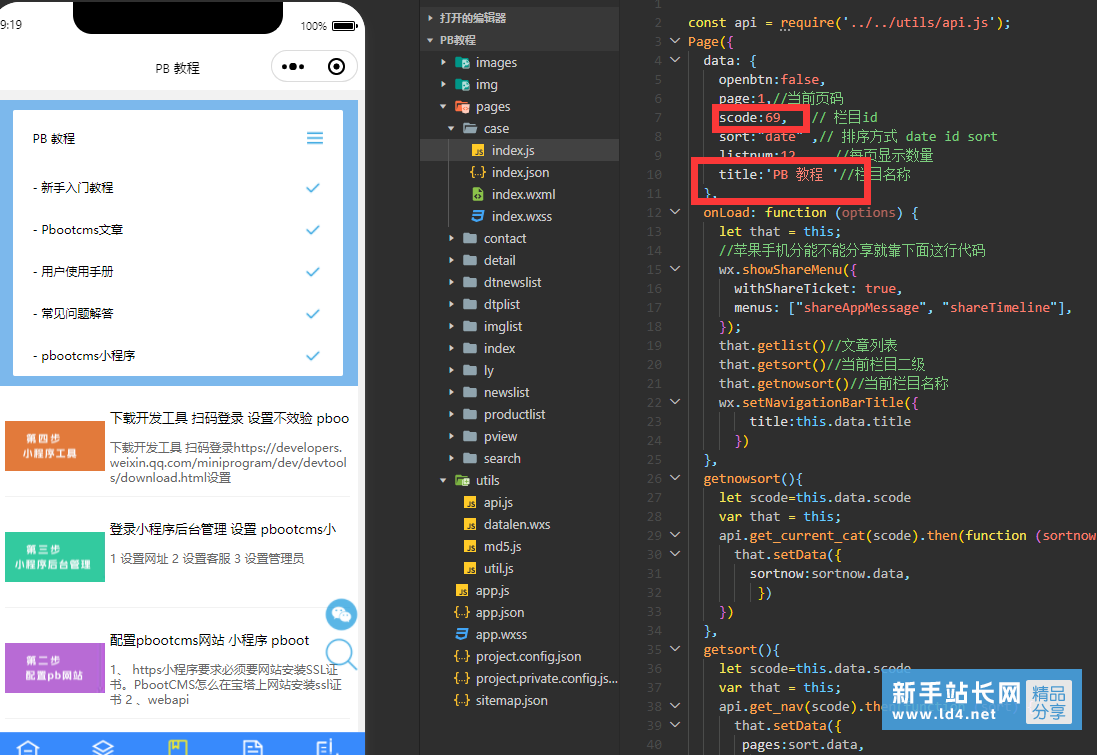1097x755 pixels.
Task: Tap the document icon in bottom tab bar
Action: pos(253,747)
